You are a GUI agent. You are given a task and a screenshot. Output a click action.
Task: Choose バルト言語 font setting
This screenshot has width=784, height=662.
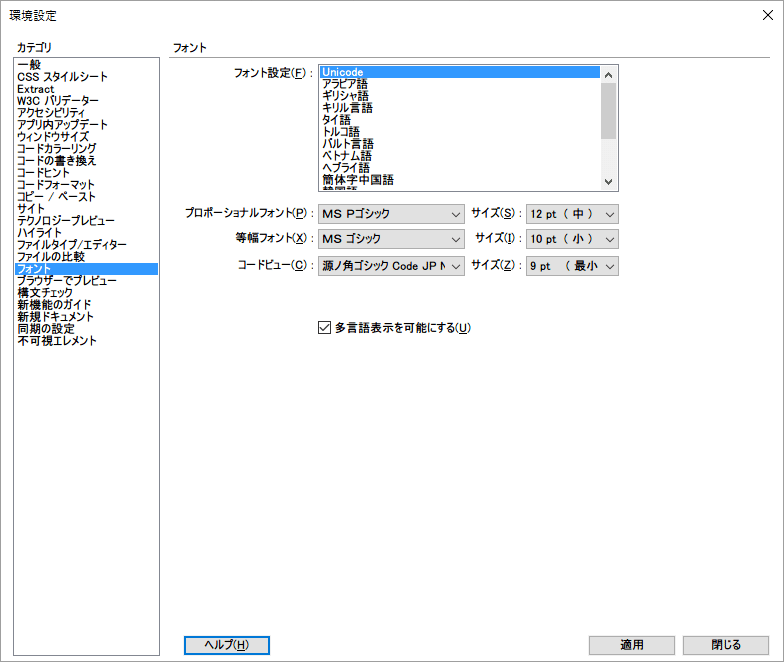tap(460, 144)
